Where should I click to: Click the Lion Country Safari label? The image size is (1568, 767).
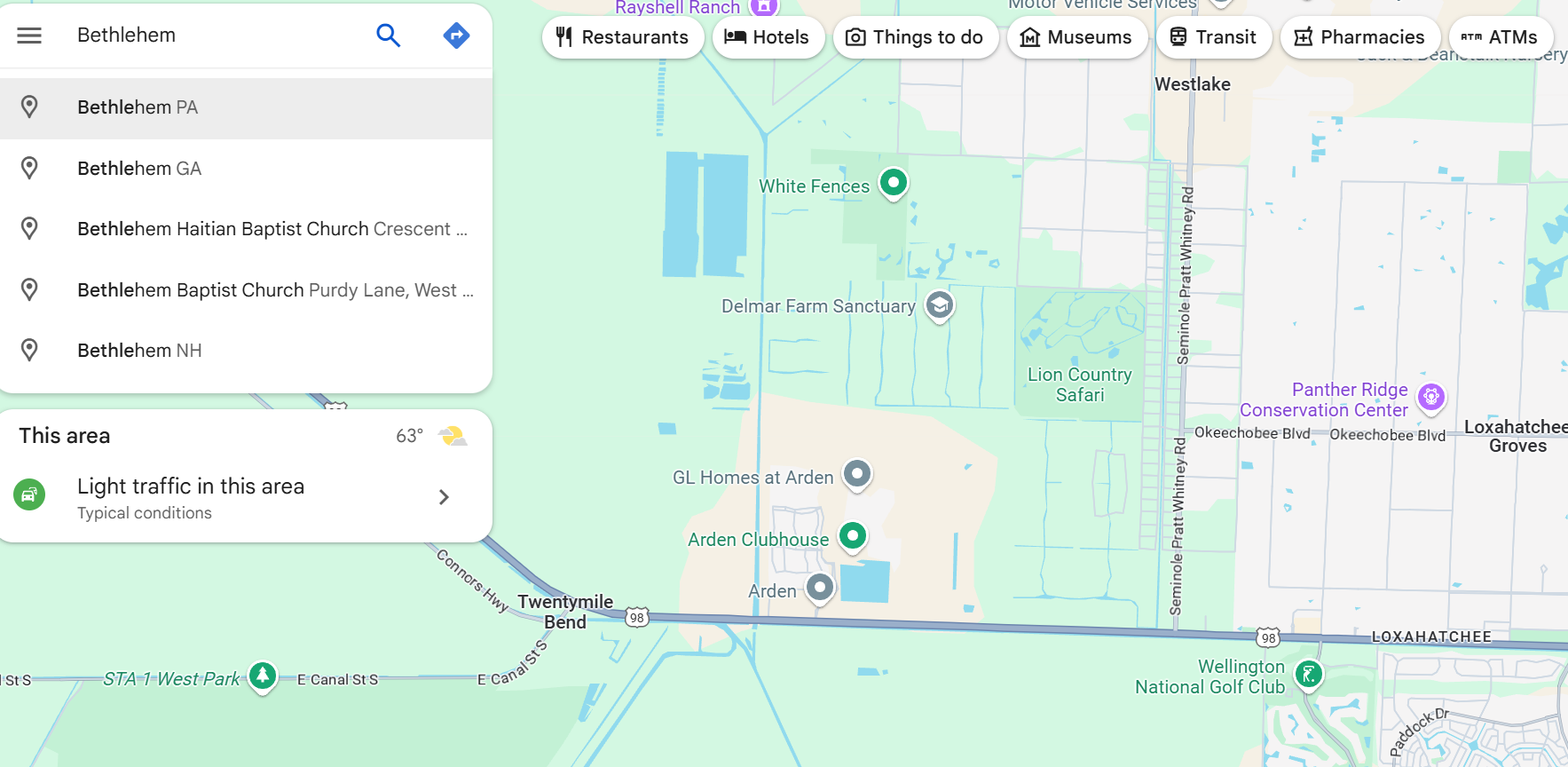pos(1080,385)
